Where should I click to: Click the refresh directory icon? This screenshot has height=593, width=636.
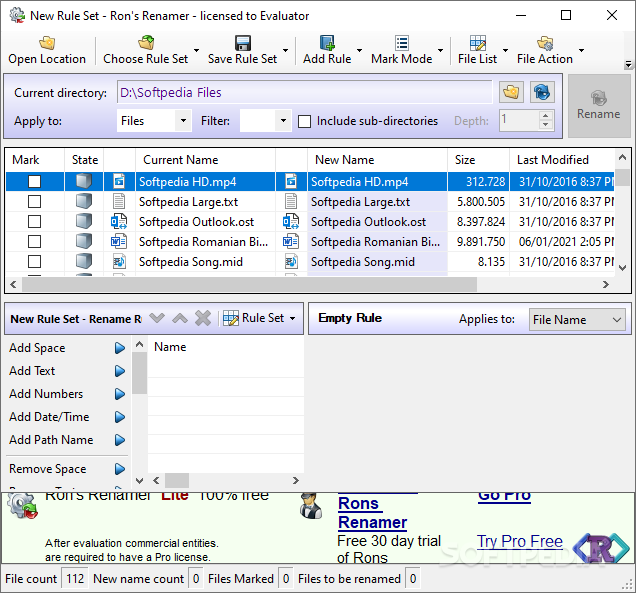coord(541,92)
